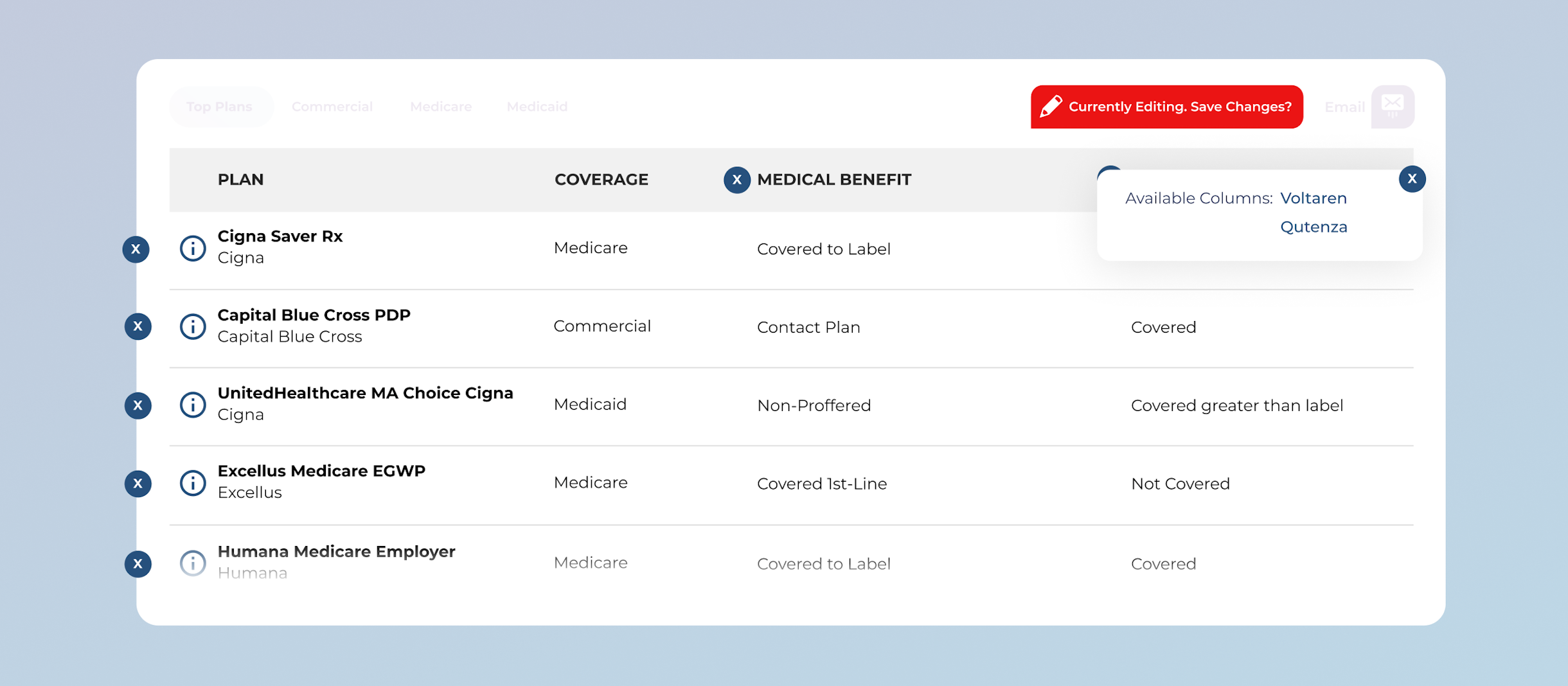
Task: Open info for Cigna Saver Rx
Action: coord(193,248)
